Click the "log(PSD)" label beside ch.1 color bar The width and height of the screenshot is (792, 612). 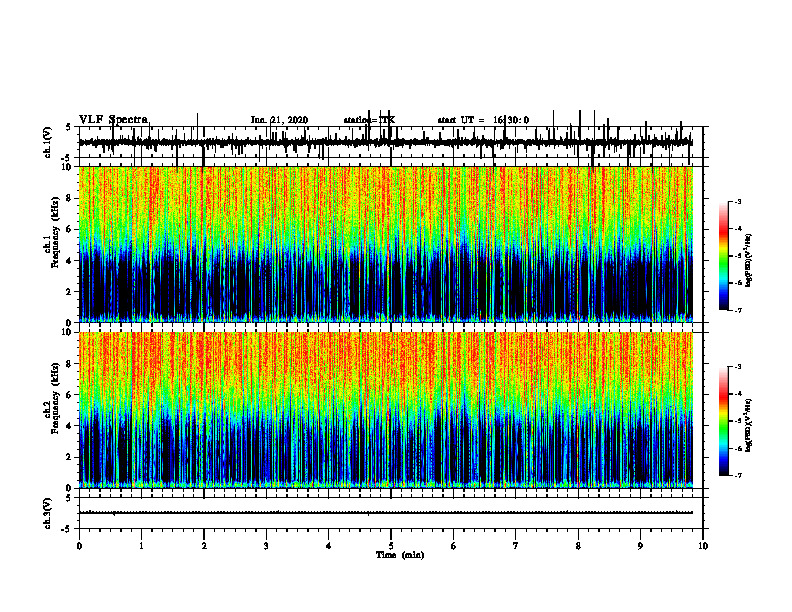coord(748,261)
